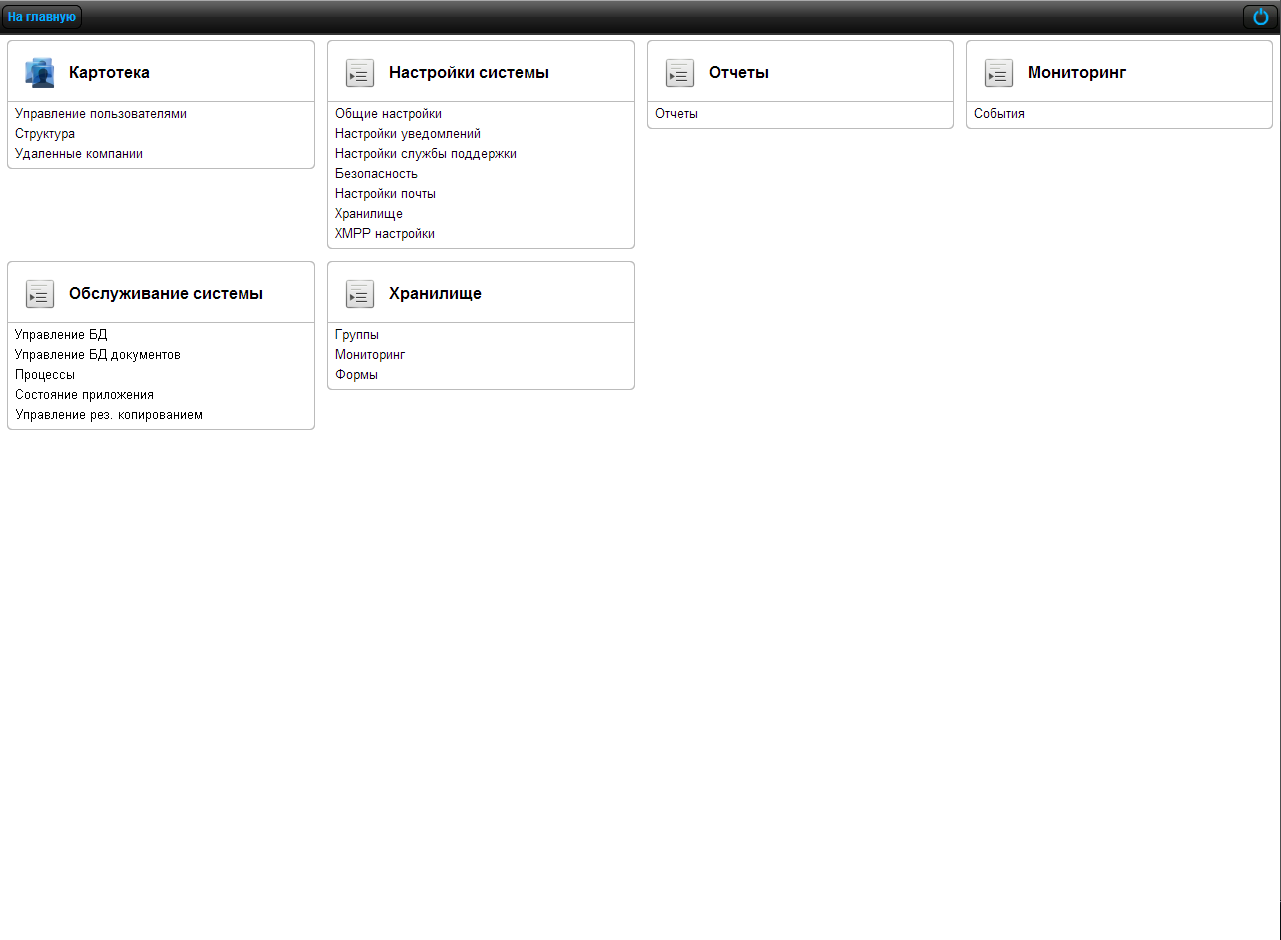Click the Хранилище panel title
This screenshot has width=1281, height=940.
pyautogui.click(x=435, y=294)
